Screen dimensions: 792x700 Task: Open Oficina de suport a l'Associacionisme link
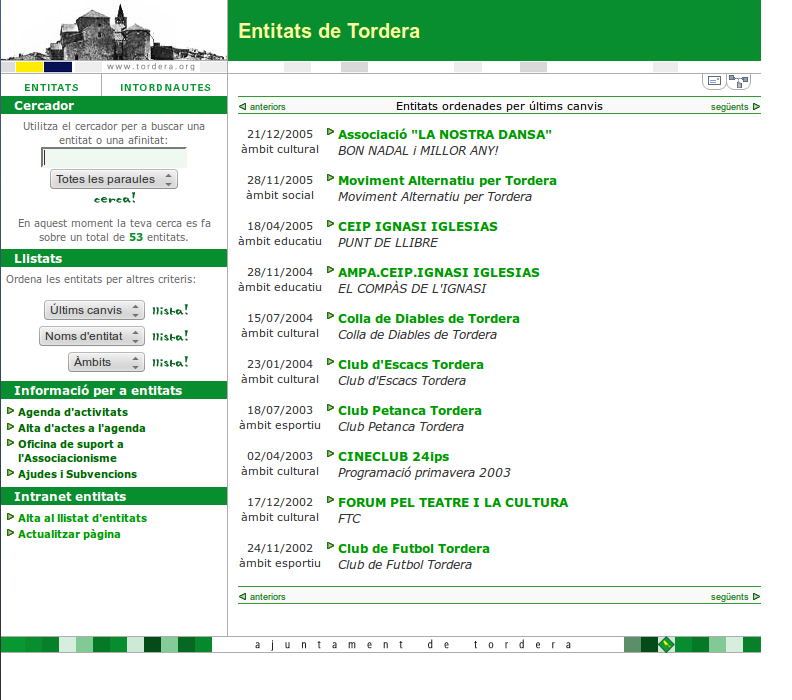pos(71,451)
